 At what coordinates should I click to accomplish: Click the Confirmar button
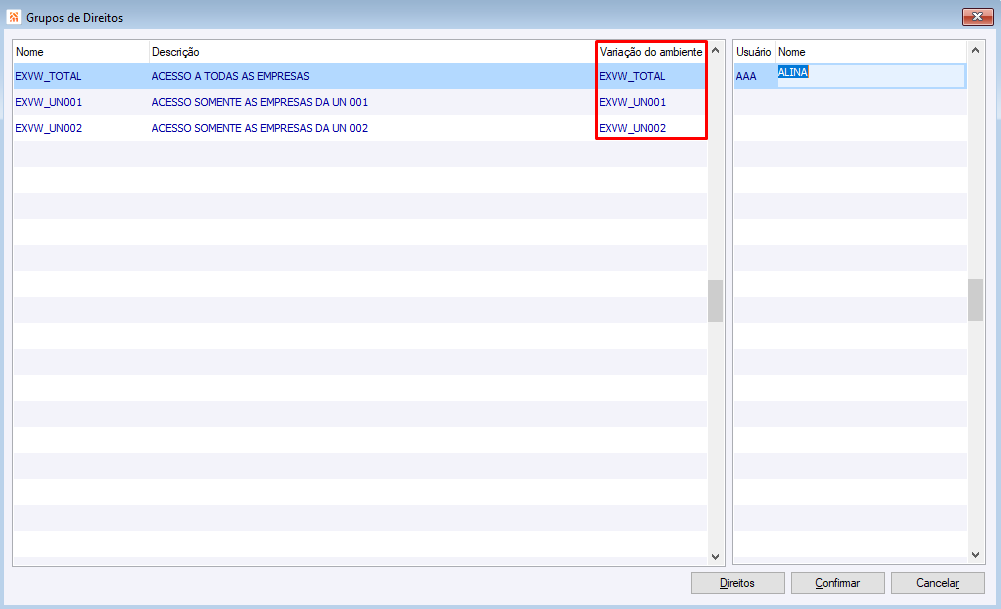(838, 583)
